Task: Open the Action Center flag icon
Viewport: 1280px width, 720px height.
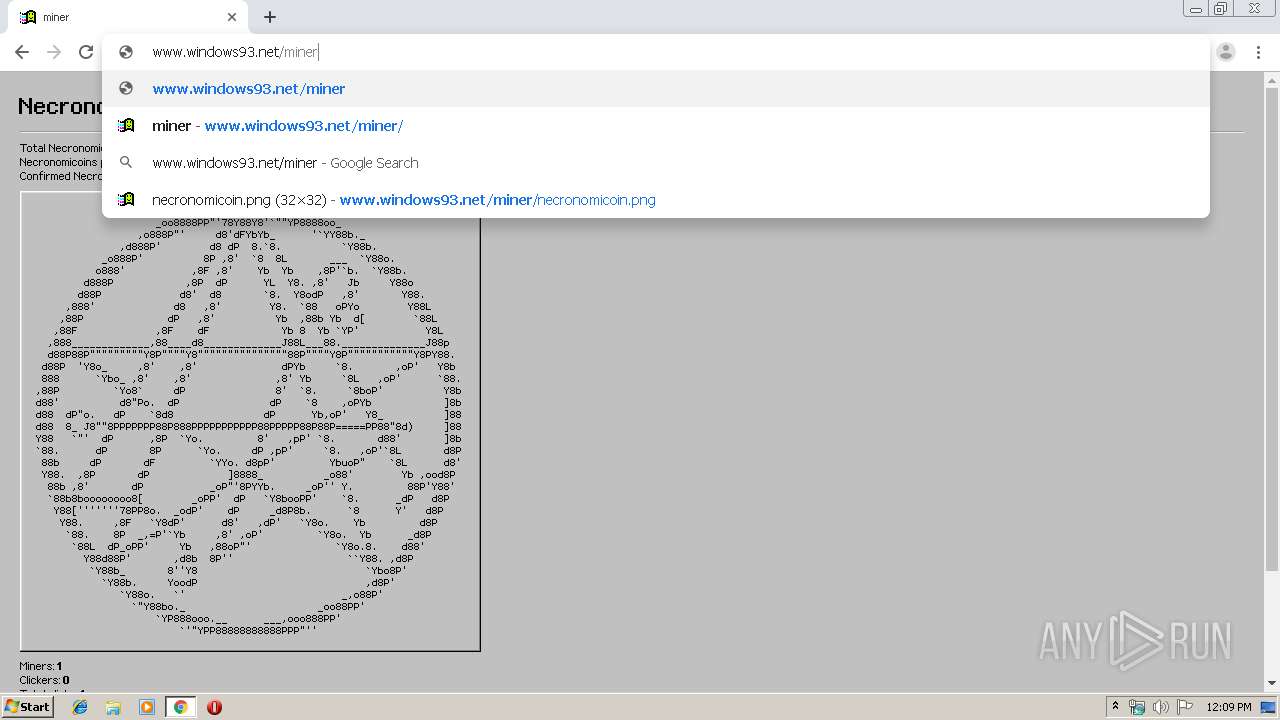Action: (1185, 707)
